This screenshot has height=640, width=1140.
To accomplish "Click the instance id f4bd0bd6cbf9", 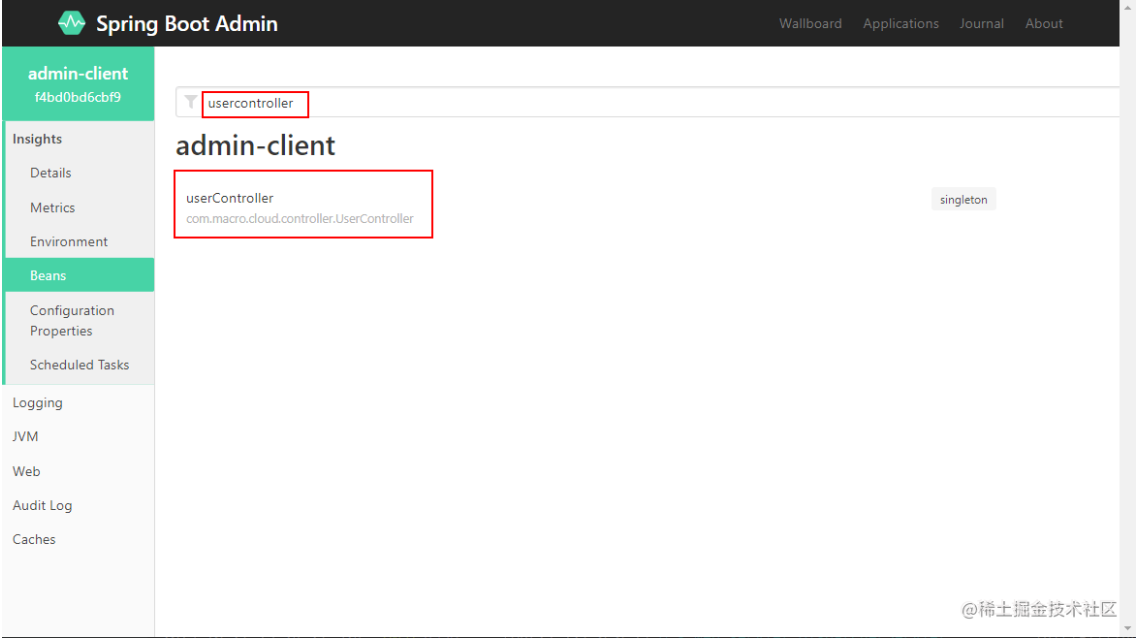I will (78, 97).
